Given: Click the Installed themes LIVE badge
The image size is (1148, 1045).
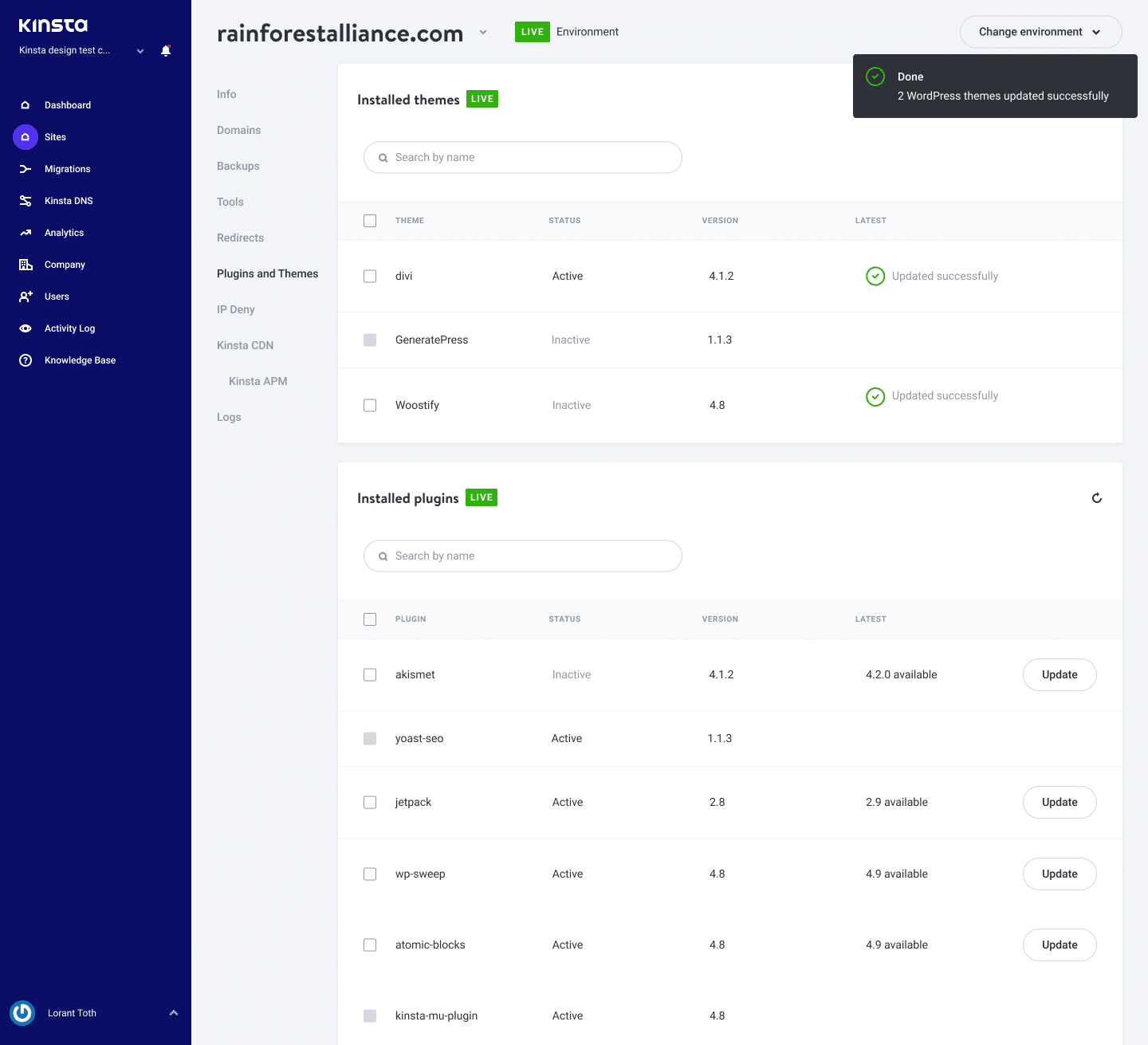Looking at the screenshot, I should pyautogui.click(x=482, y=100).
